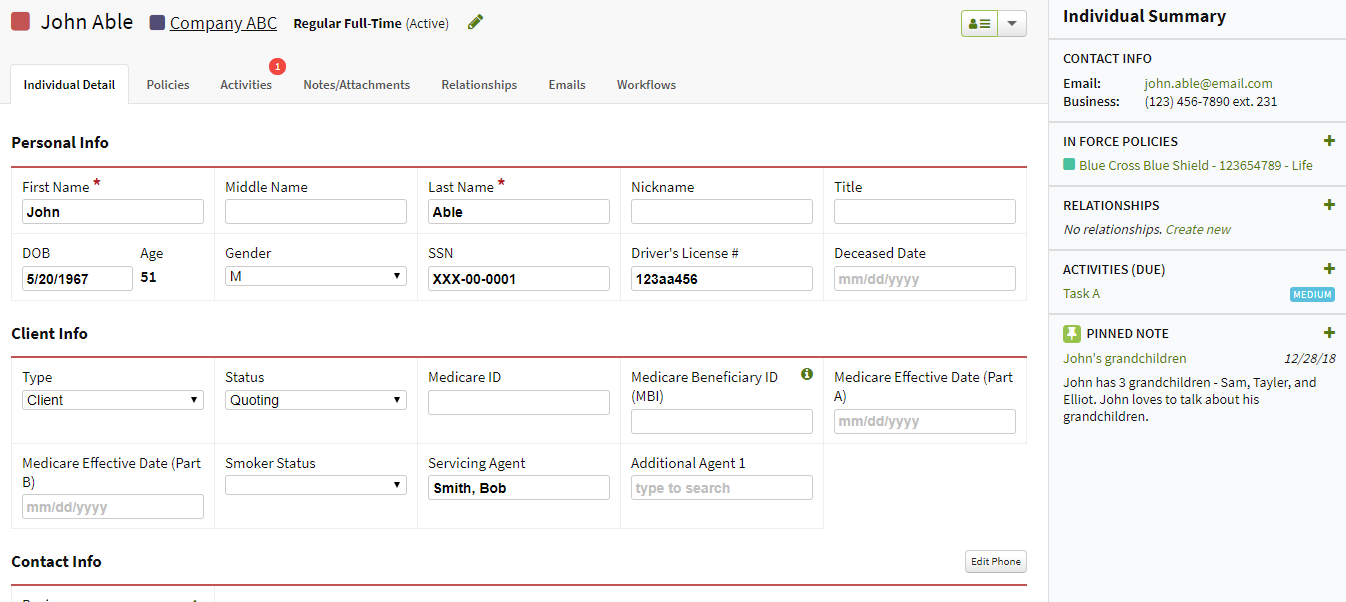Image resolution: width=1346 pixels, height=602 pixels.
Task: Switch to the Policies tab
Action: (x=167, y=85)
